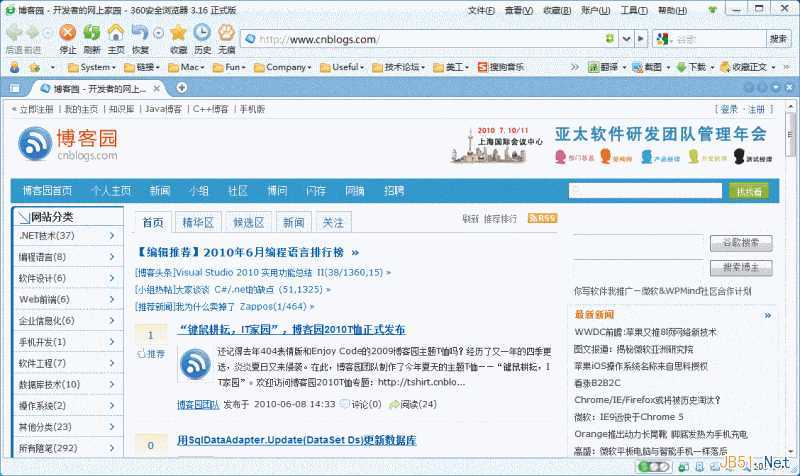
Task: Open Favorites star icon
Action: tap(178, 33)
